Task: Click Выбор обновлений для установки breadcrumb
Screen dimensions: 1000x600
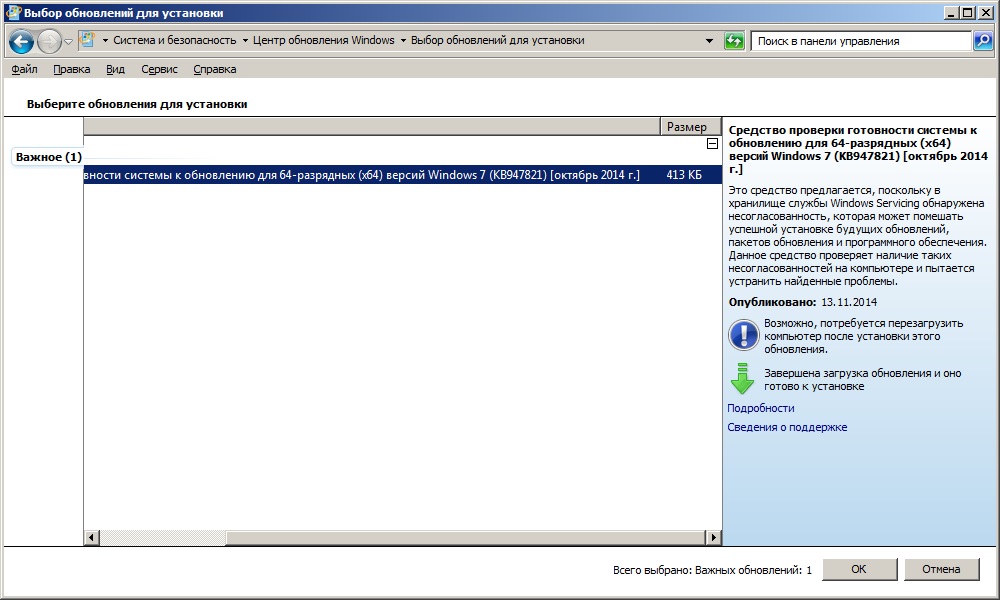Action: 497,40
